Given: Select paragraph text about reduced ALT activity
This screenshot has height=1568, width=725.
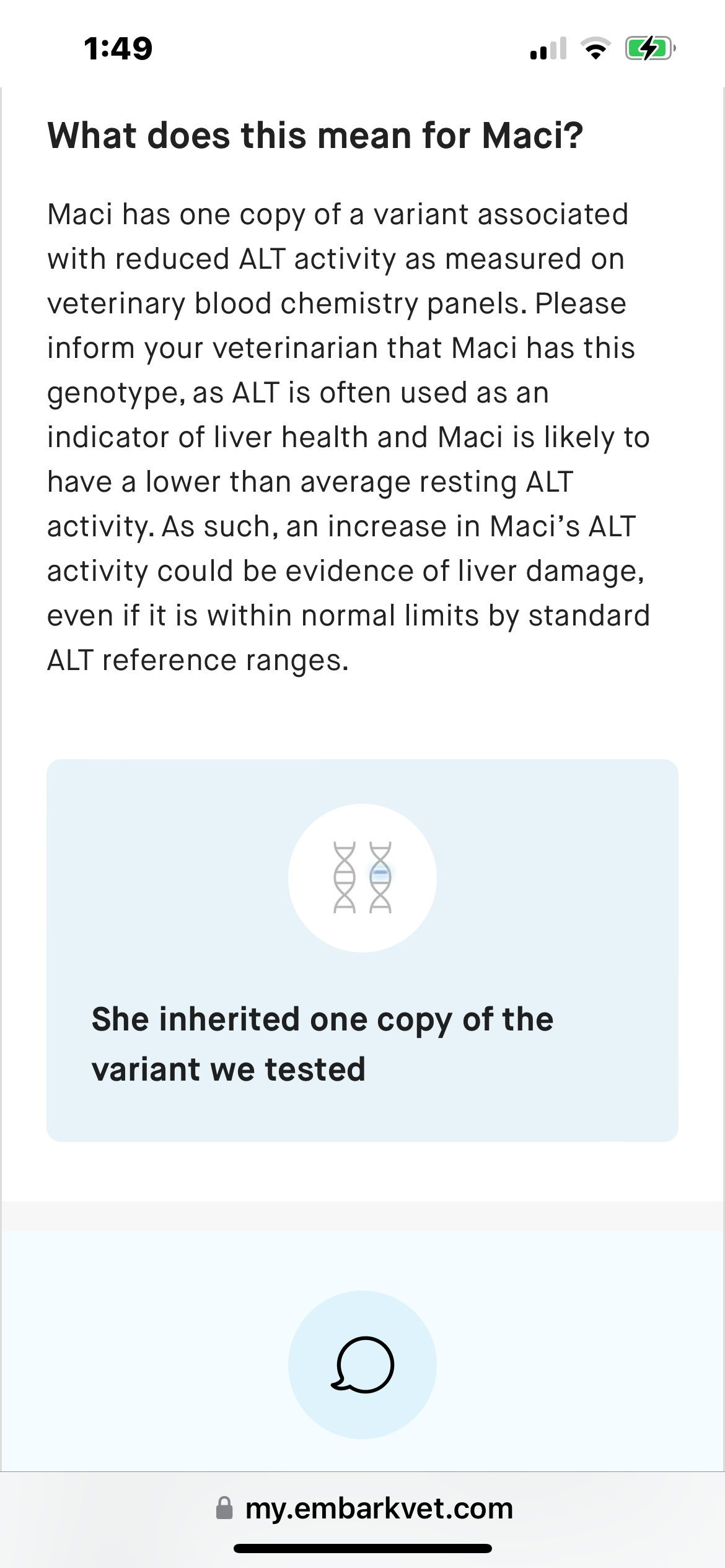Looking at the screenshot, I should [349, 437].
